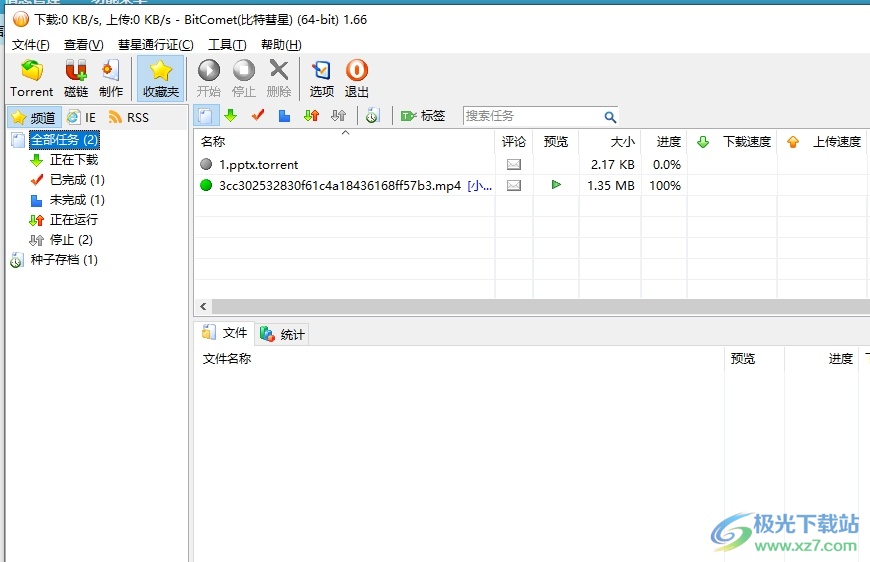870x562 pixels.
Task: Toggle the 收藏夹 favorites star button
Action: pos(160,78)
